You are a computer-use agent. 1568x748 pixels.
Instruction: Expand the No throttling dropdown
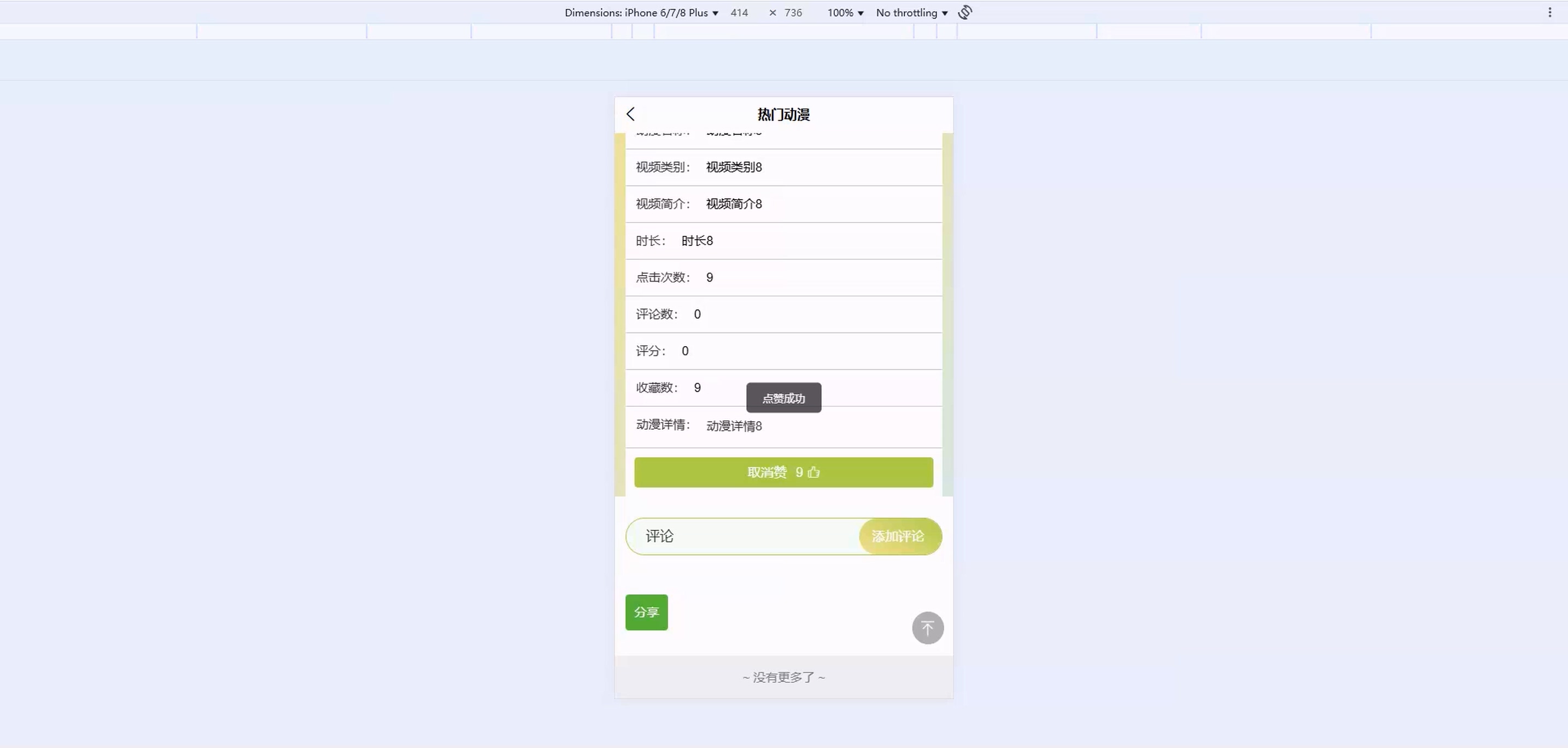click(x=911, y=13)
